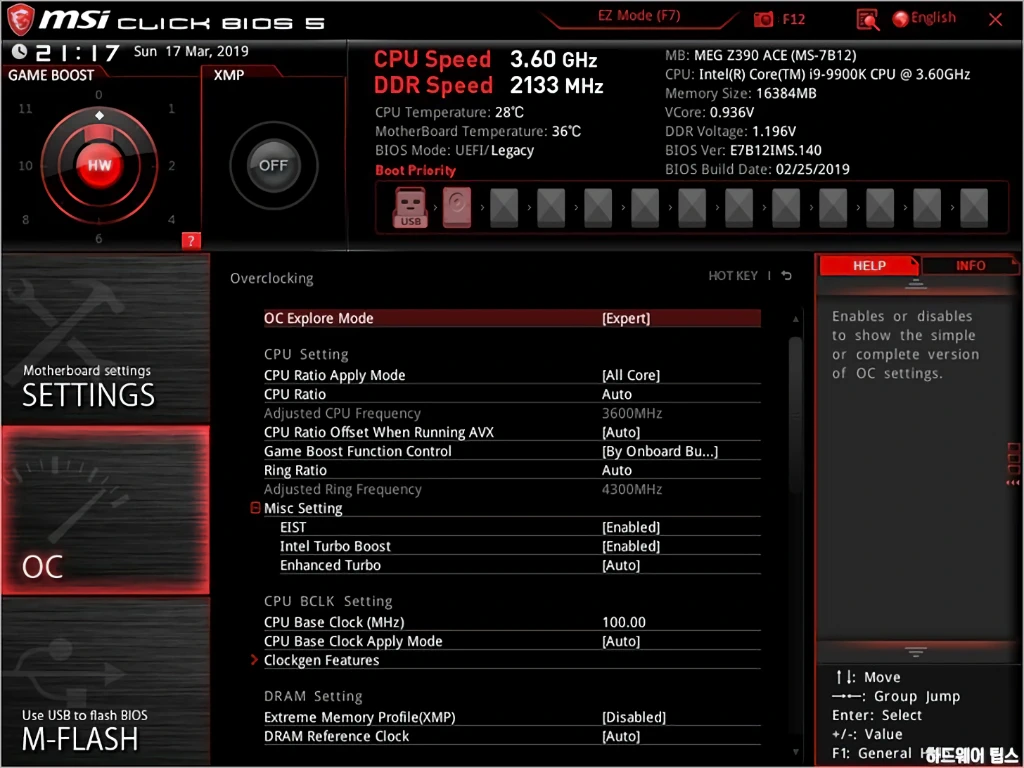Image resolution: width=1024 pixels, height=768 pixels.
Task: Select the hard disk boot priority icon
Action: [x=457, y=208]
